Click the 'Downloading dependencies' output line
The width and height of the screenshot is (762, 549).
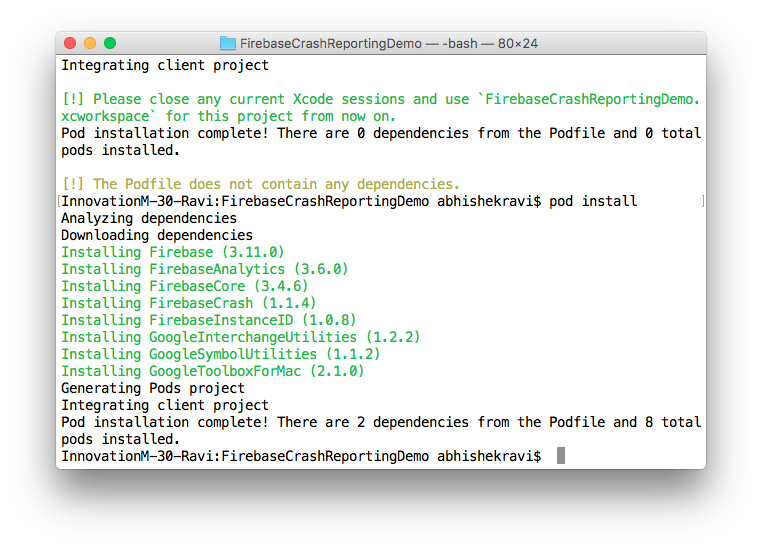(x=157, y=235)
